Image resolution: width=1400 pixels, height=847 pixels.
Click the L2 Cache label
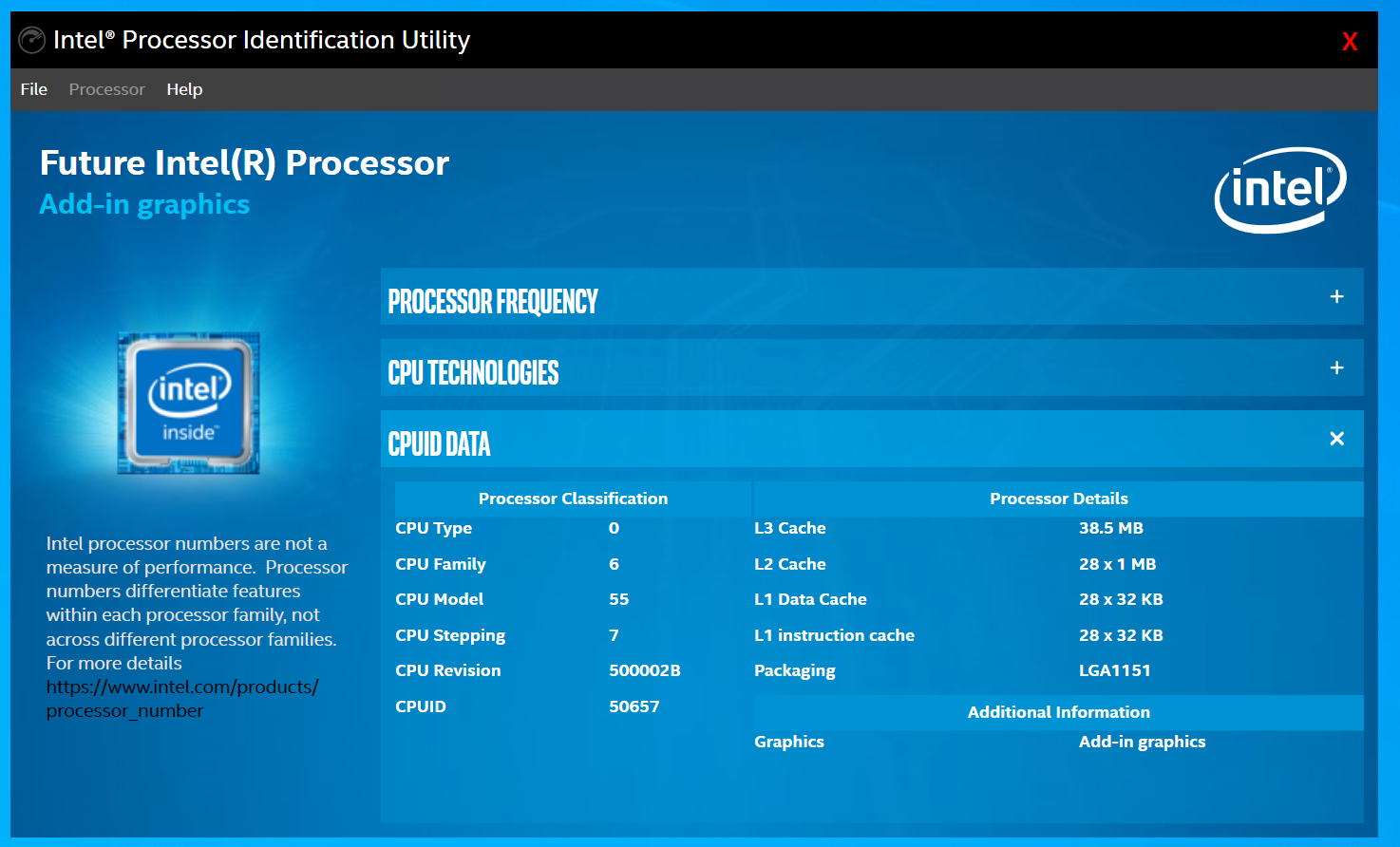790,564
